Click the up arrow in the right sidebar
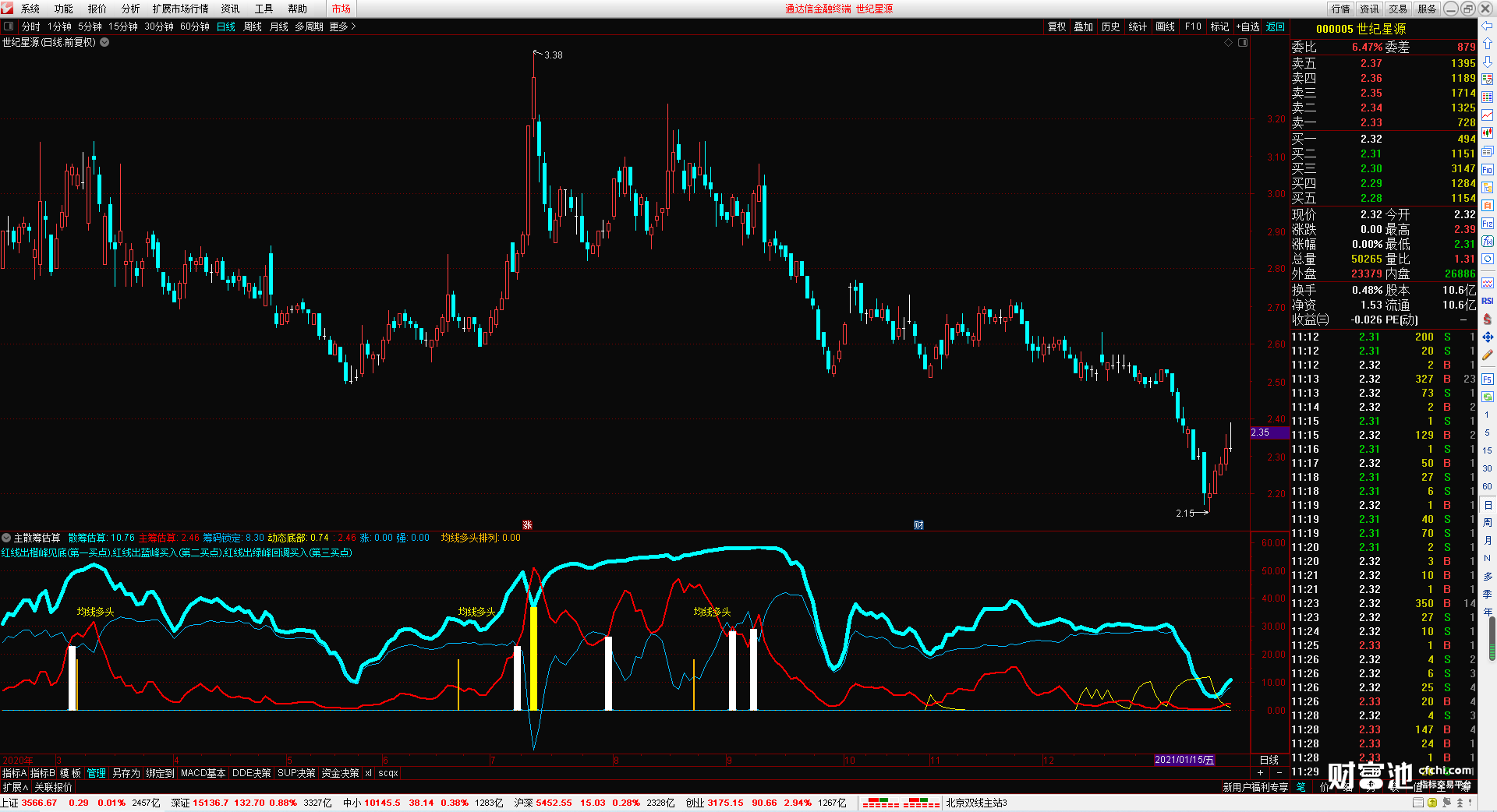The width and height of the screenshot is (1497, 812). tap(1488, 44)
